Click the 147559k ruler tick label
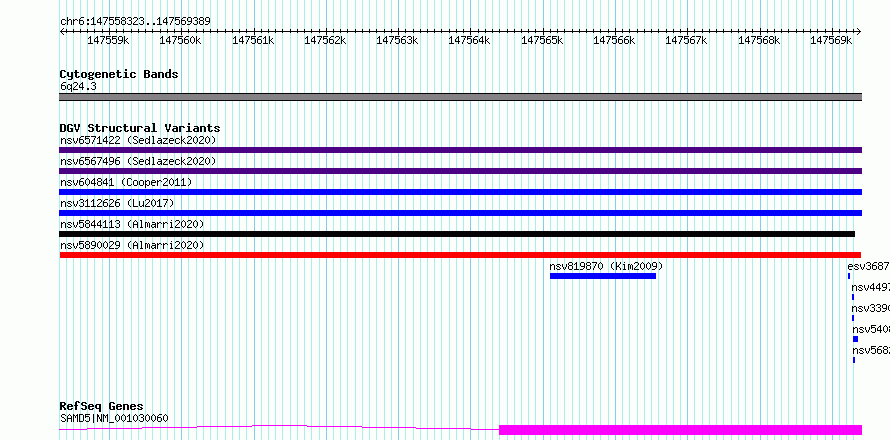890x440 pixels. tap(108, 40)
